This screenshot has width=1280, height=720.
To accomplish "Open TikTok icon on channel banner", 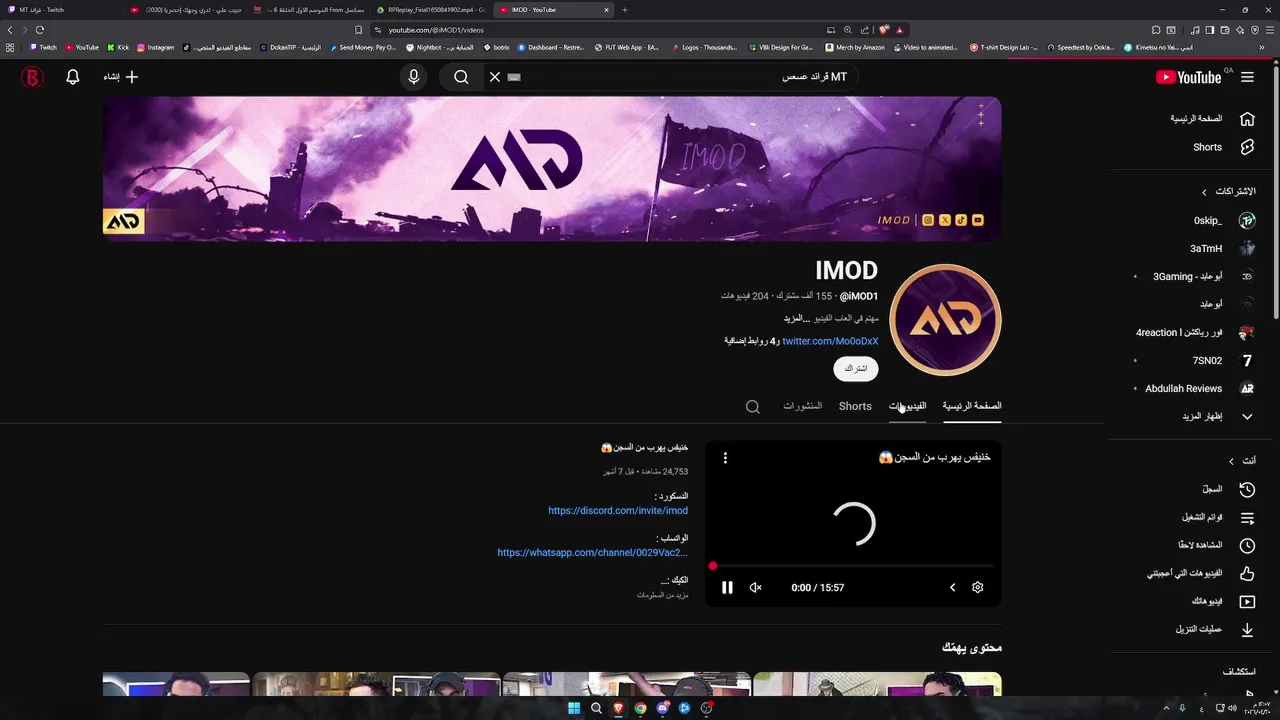I will pos(961,220).
